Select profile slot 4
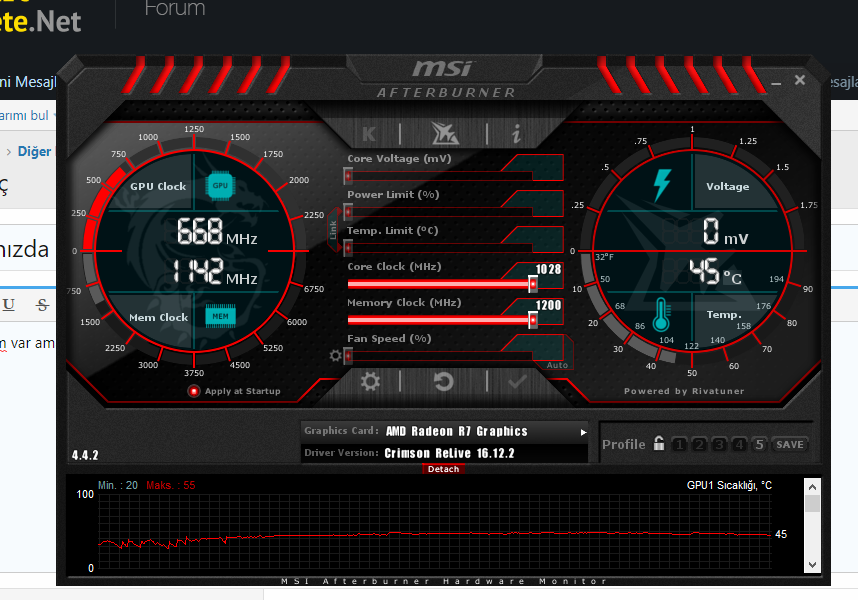858x600 pixels. click(739, 444)
